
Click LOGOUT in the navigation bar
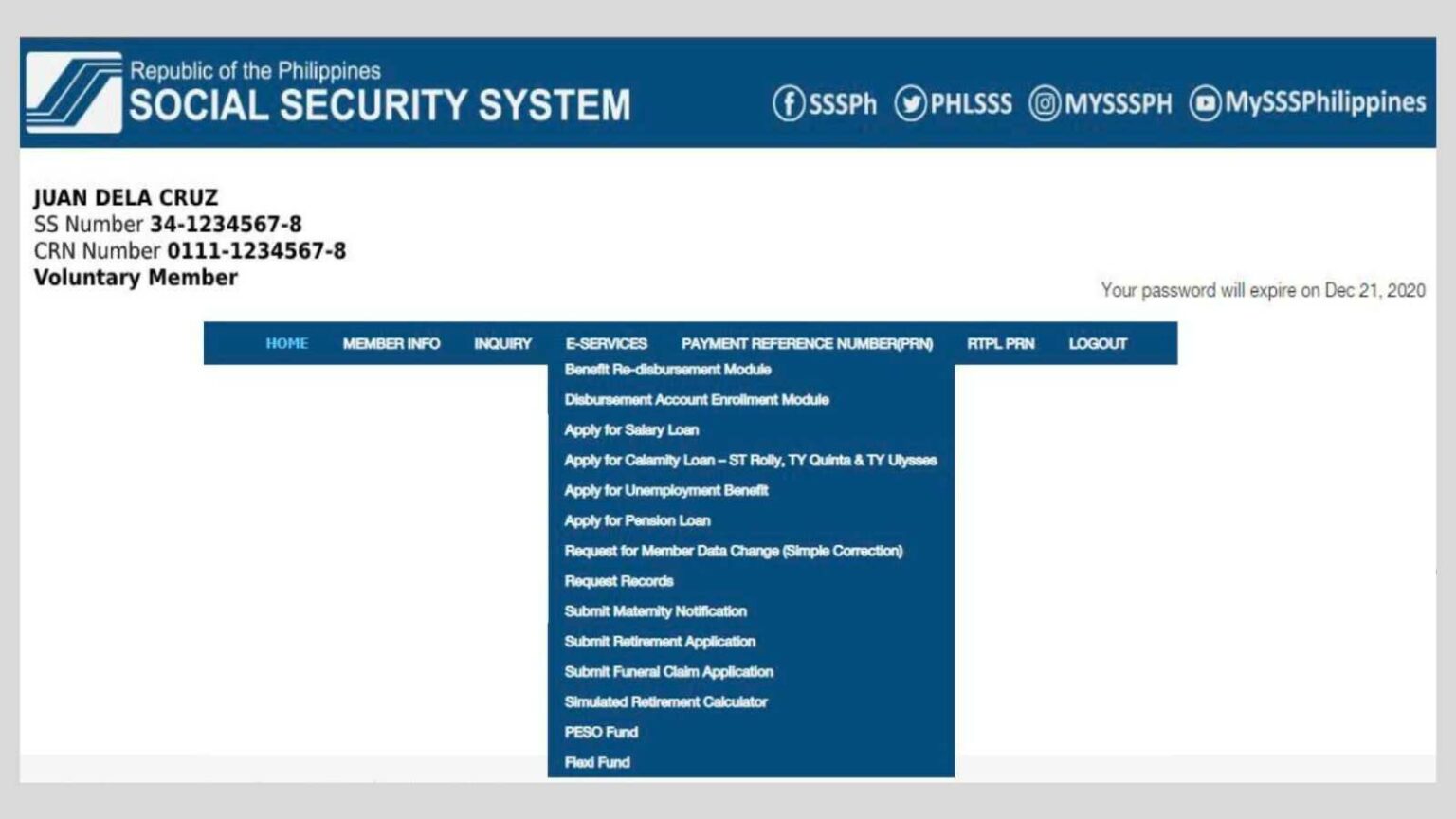1097,344
